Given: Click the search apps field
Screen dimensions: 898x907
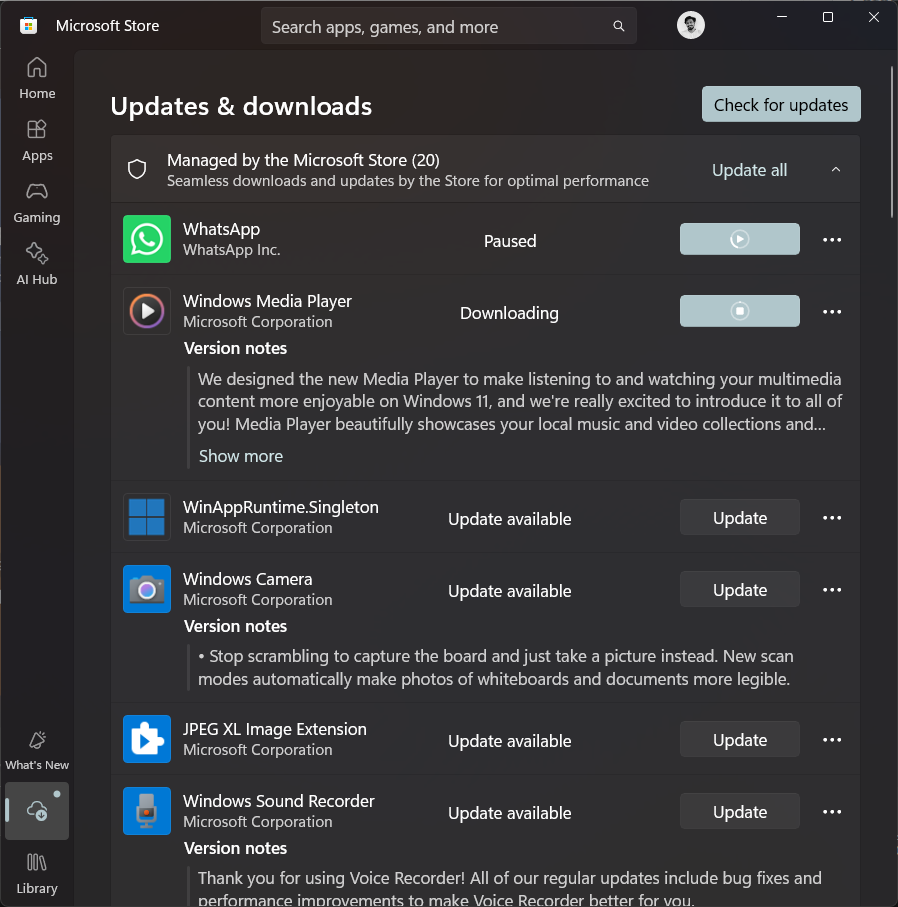Looking at the screenshot, I should (448, 26).
